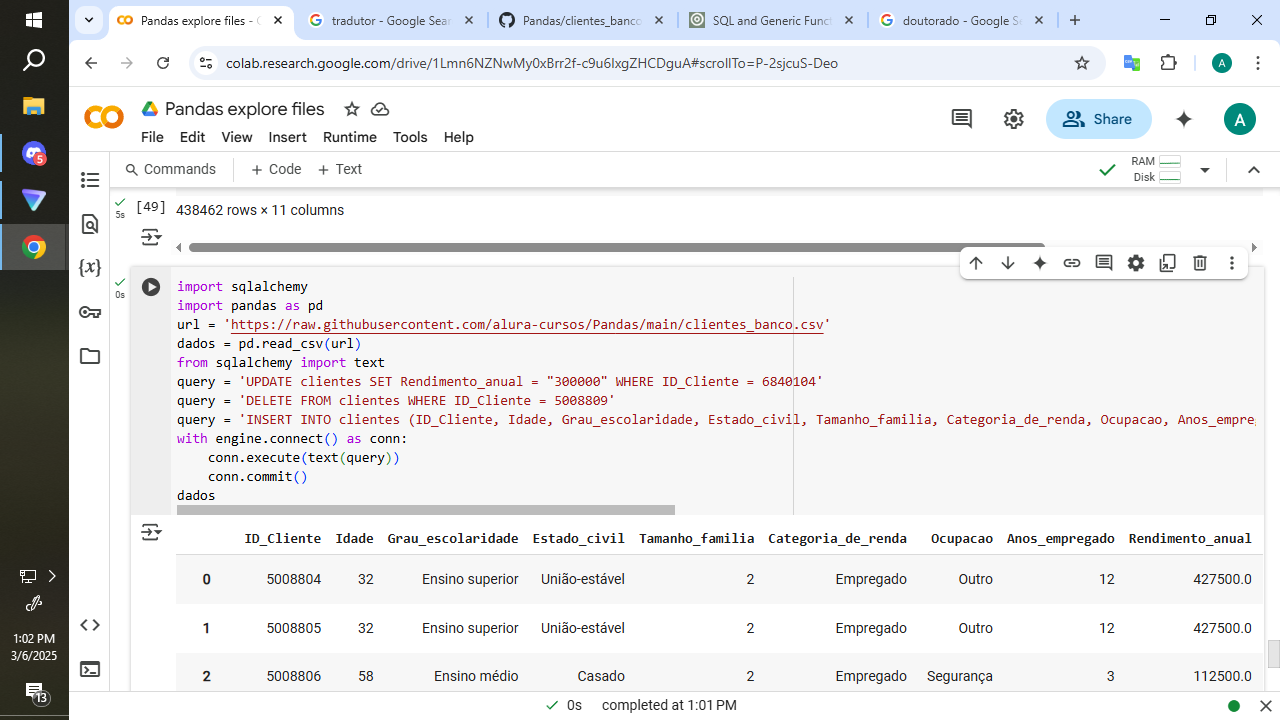Image resolution: width=1280 pixels, height=720 pixels.
Task: Open the secrets key panel
Action: (x=90, y=312)
